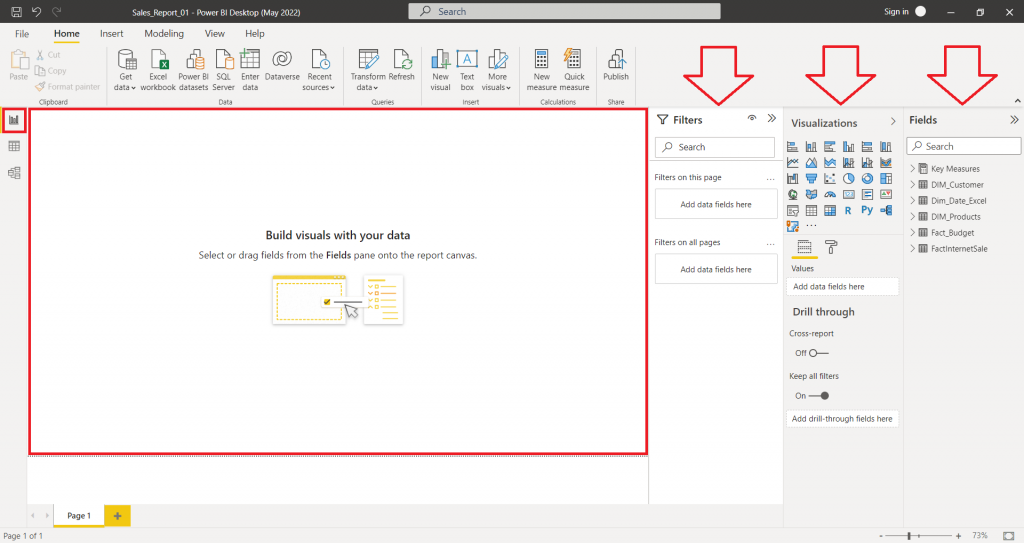Select the globe map visual
This screenshot has width=1024, height=543.
tap(793, 194)
